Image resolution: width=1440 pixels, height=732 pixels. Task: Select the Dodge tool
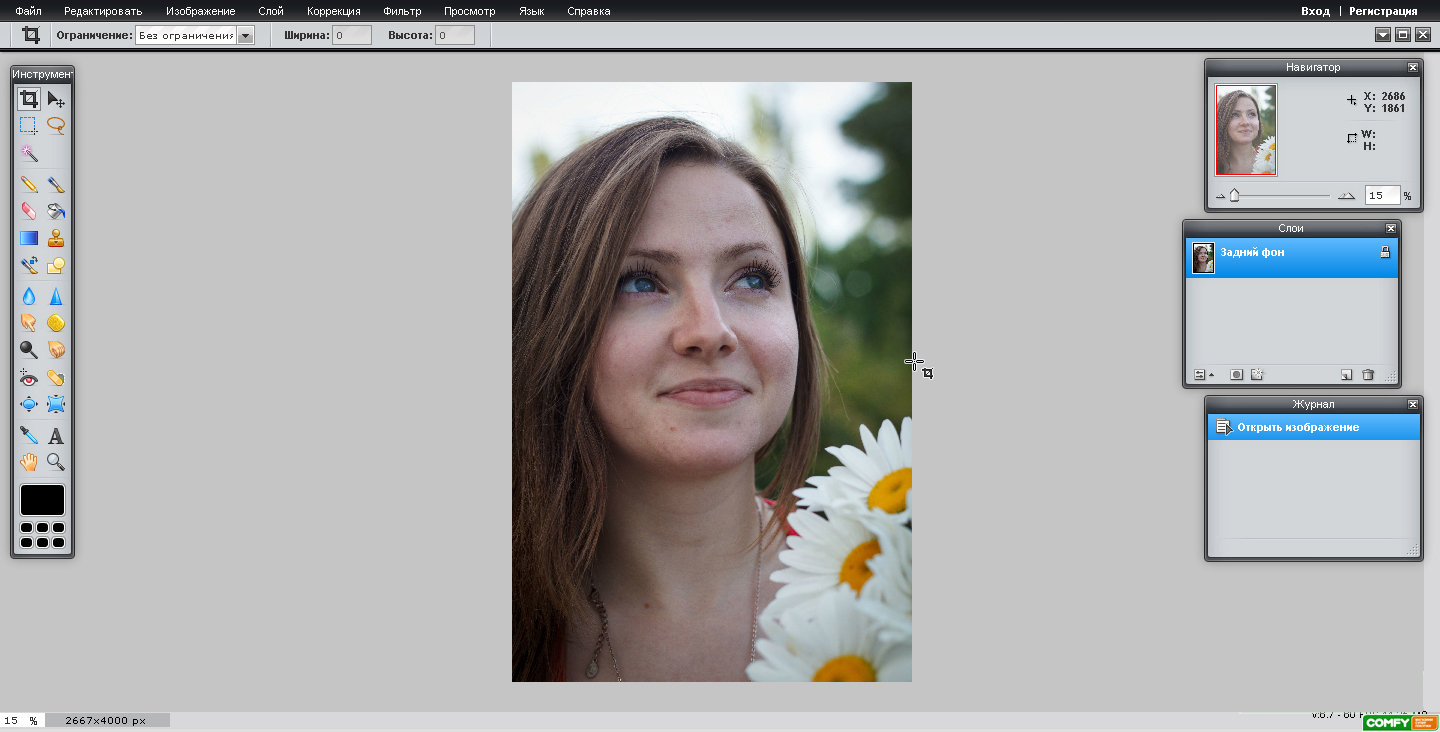[29, 350]
